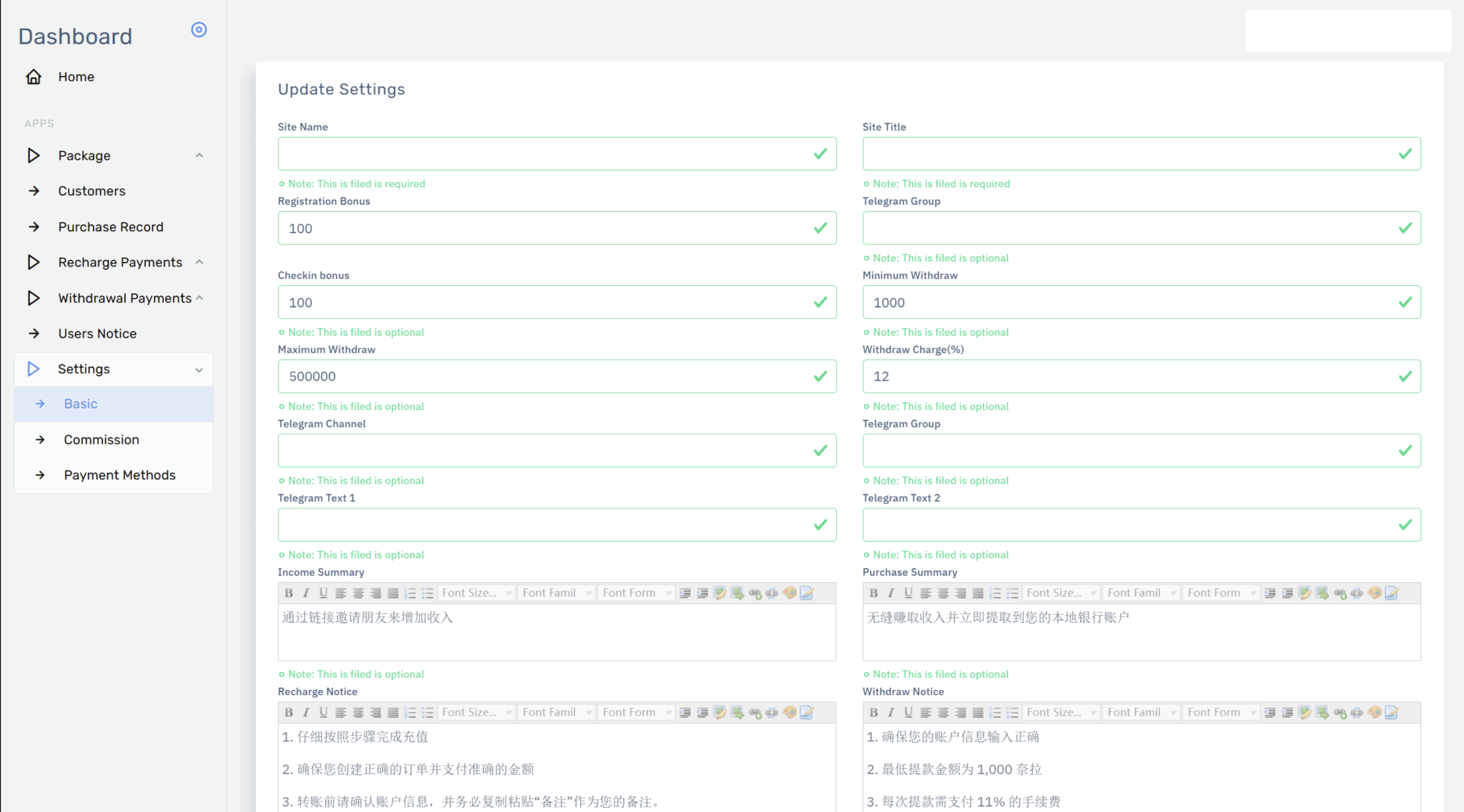Click the Site Name input field
1464x812 pixels.
tap(543, 154)
